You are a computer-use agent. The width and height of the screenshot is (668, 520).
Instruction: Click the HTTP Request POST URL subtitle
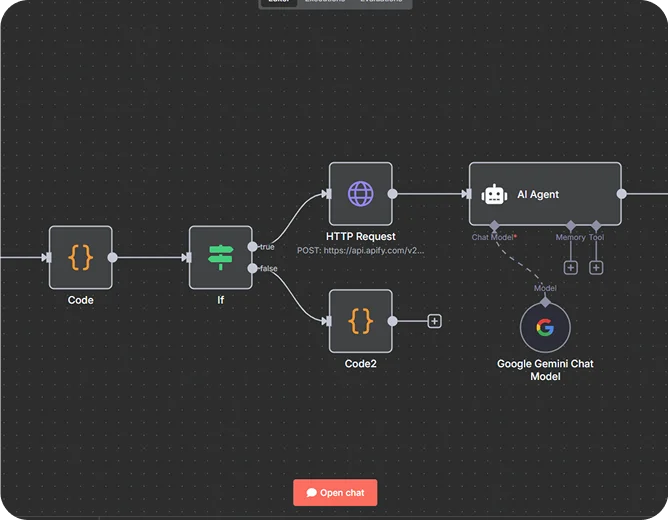(x=360, y=250)
